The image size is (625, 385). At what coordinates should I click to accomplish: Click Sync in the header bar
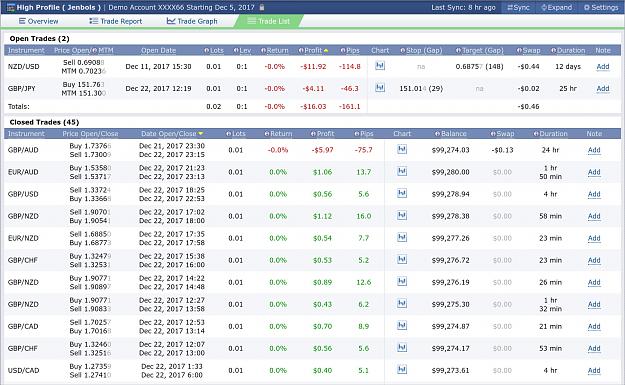pos(518,7)
